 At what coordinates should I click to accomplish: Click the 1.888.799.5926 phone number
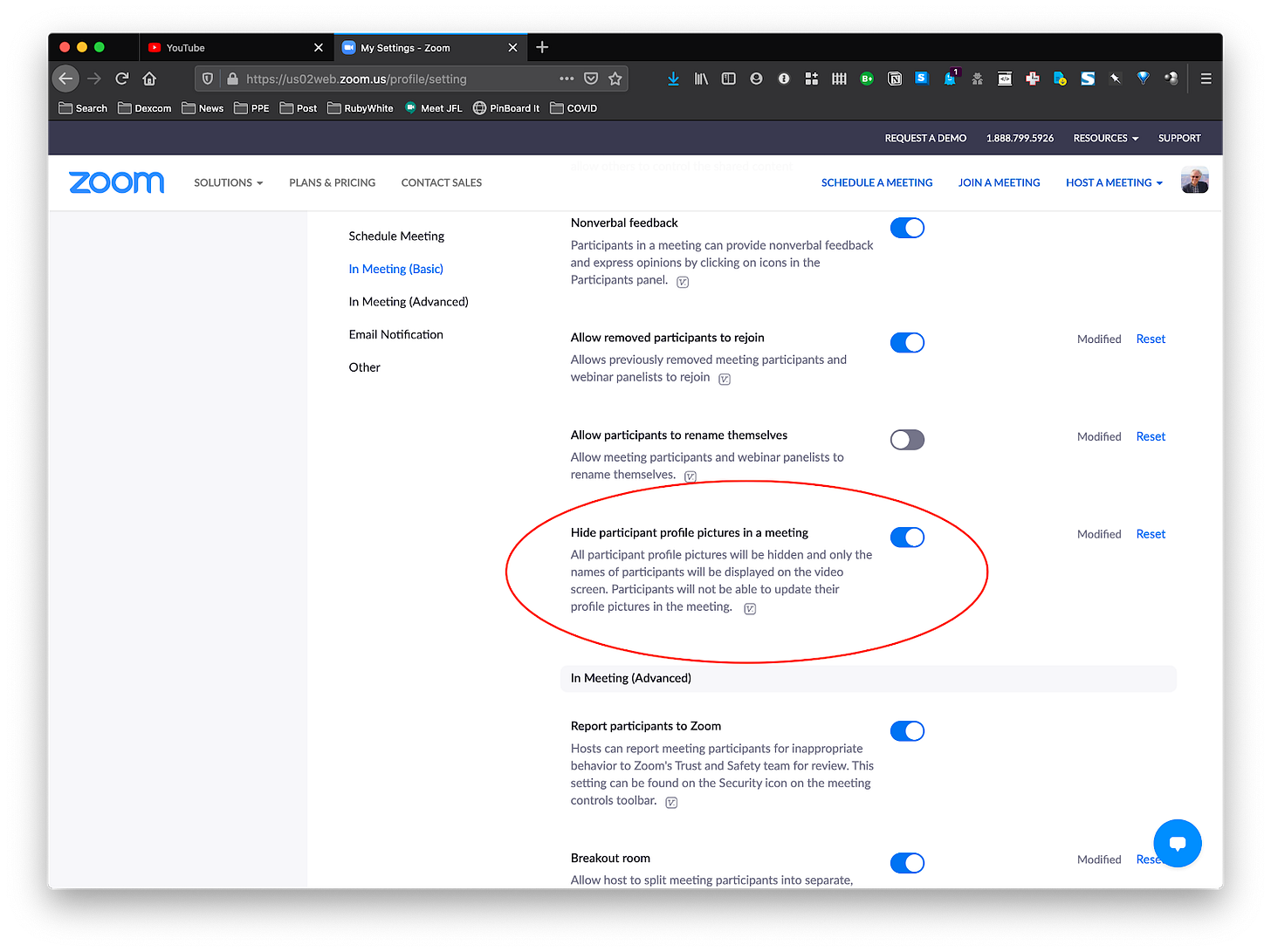[1020, 138]
